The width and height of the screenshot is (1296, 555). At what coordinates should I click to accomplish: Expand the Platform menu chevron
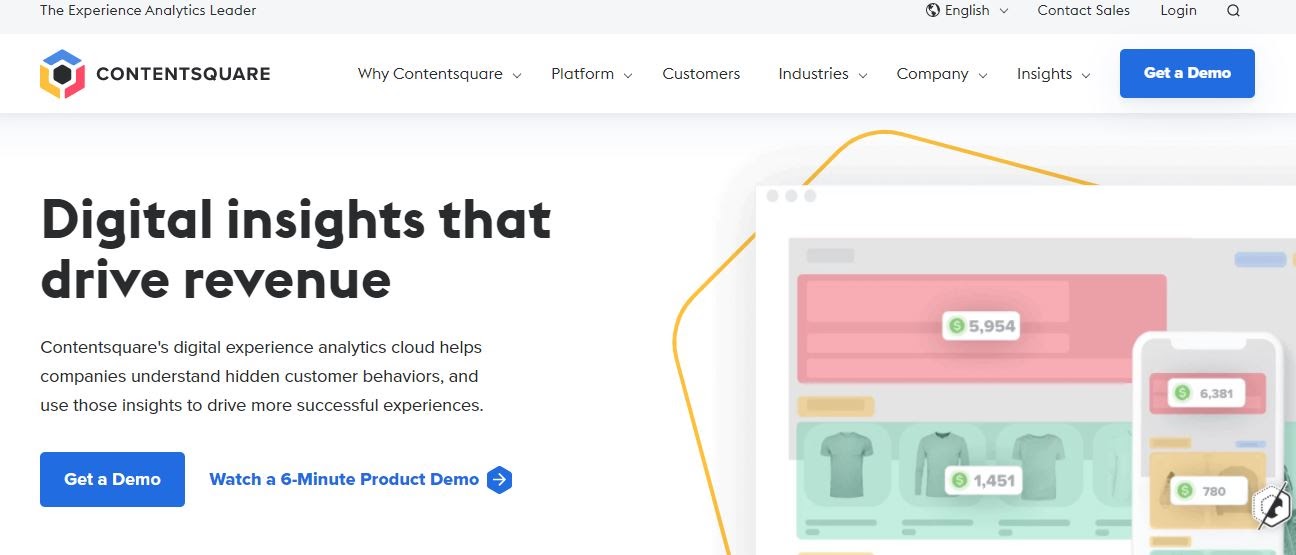tap(628, 75)
